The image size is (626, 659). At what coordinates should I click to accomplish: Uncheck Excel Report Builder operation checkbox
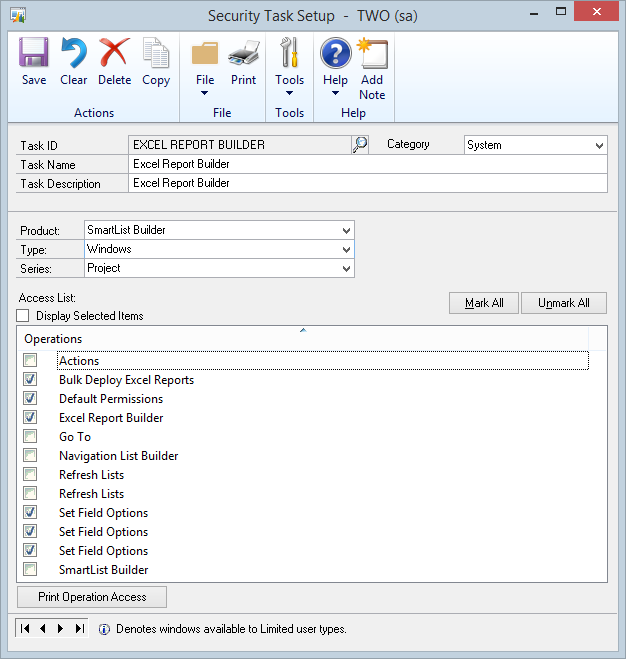coord(30,417)
